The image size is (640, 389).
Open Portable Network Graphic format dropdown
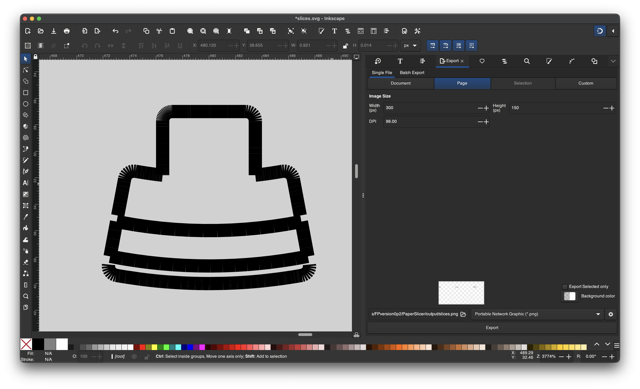(538, 314)
